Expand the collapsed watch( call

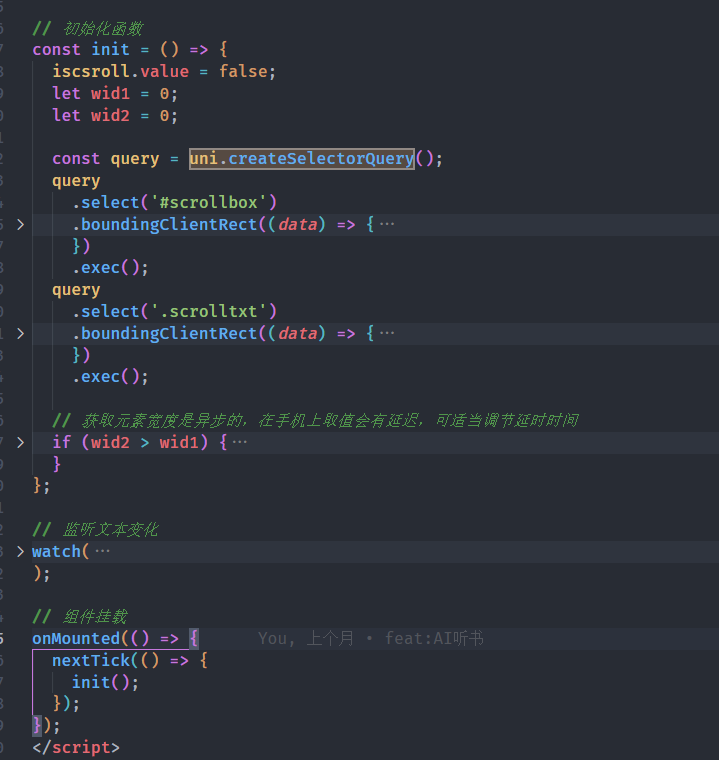pyautogui.click(x=20, y=552)
